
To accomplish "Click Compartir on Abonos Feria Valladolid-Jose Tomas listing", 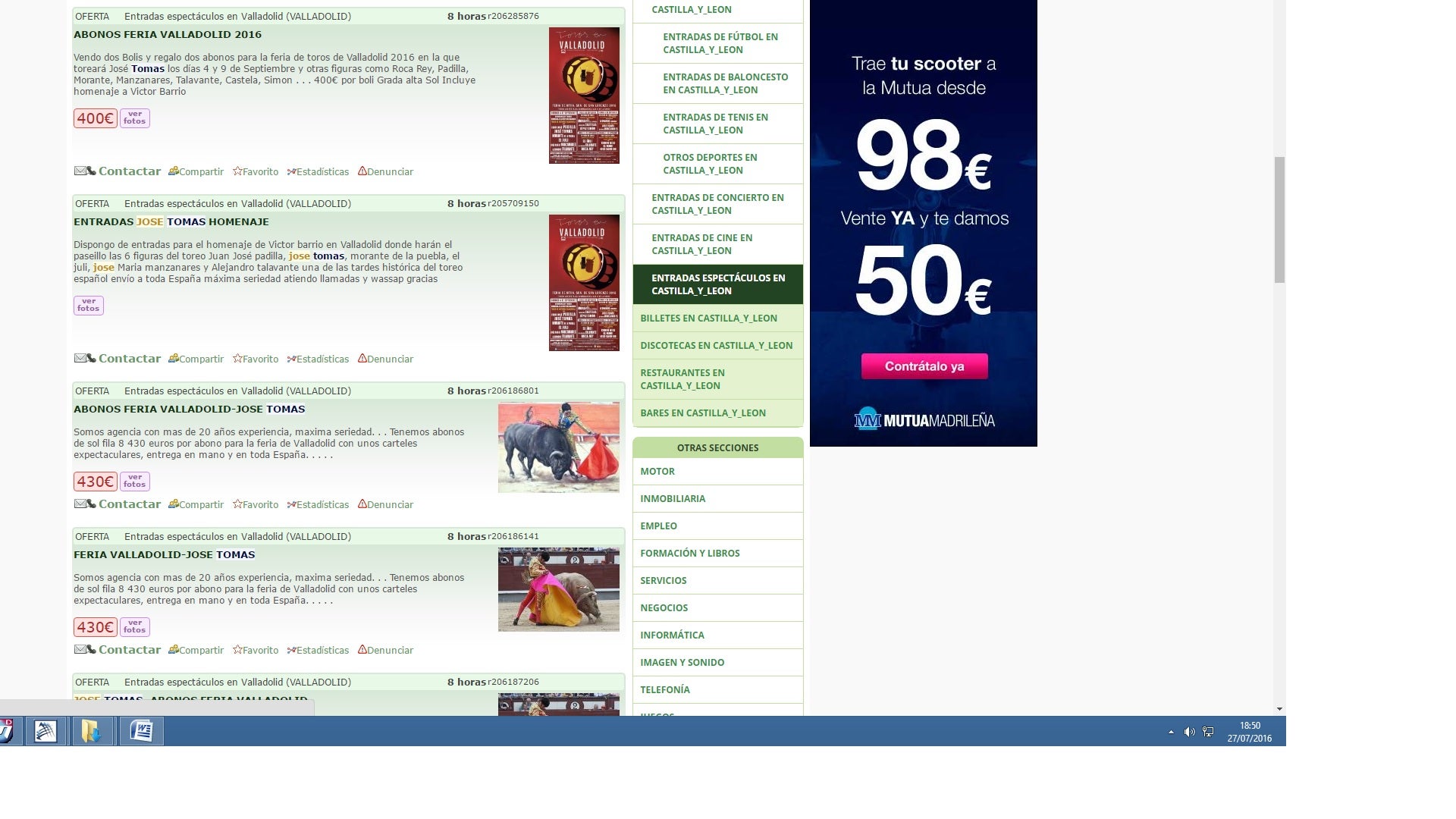I will [x=196, y=504].
